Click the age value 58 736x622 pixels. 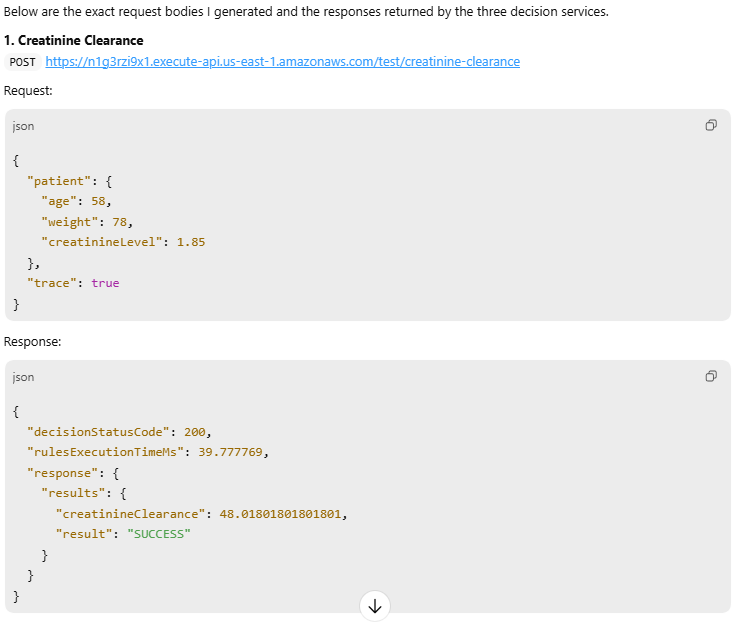(x=98, y=201)
